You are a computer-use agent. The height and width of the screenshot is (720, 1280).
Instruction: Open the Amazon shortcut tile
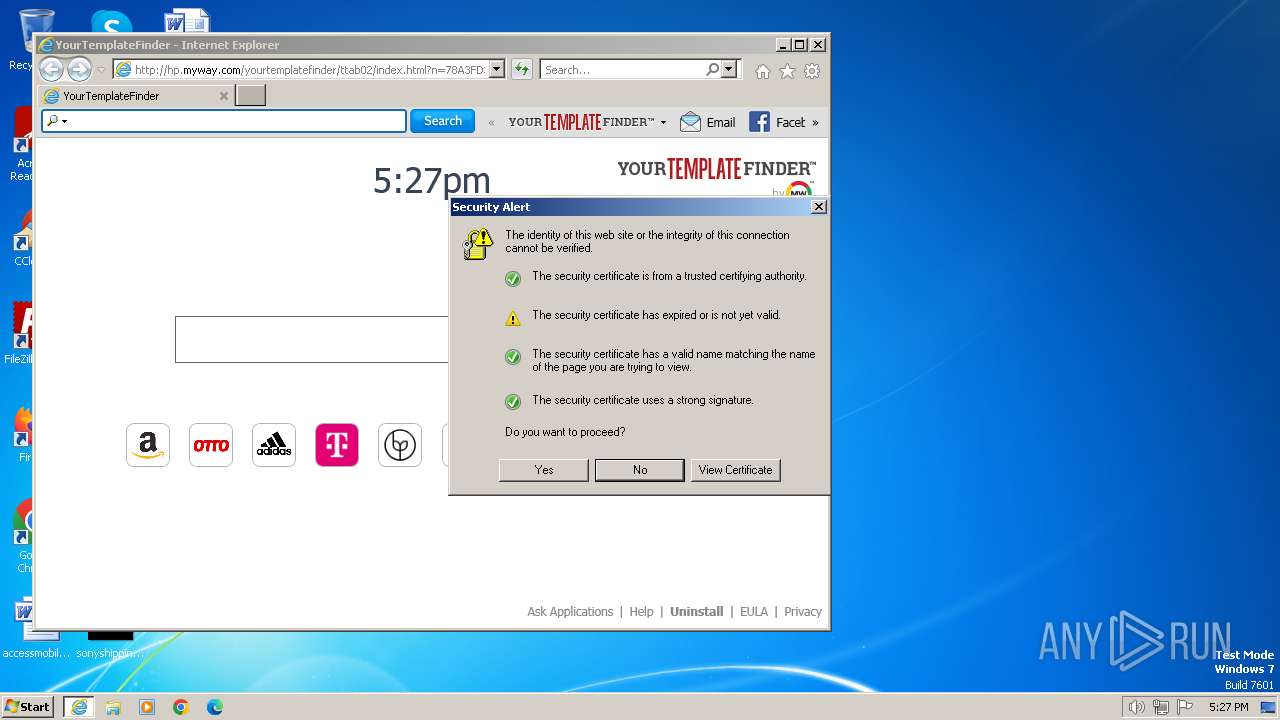pos(148,445)
